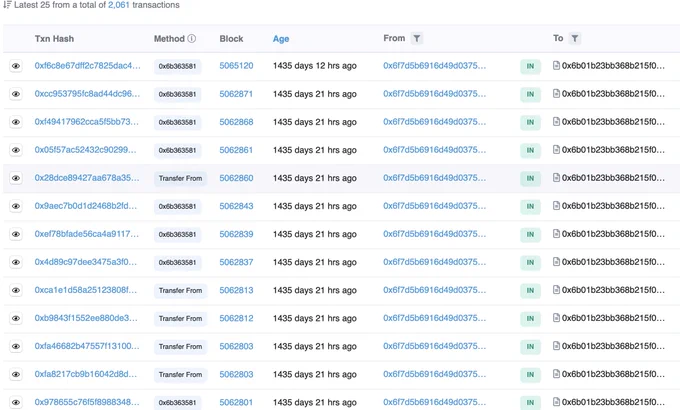The image size is (680, 410).
Task: Open block number 5062837
Action: coord(236,262)
